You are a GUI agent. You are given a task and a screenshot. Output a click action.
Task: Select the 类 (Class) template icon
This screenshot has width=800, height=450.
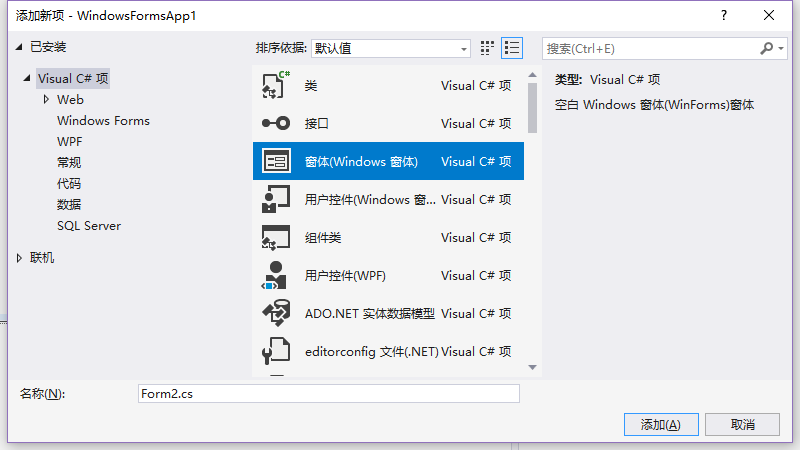[x=276, y=85]
